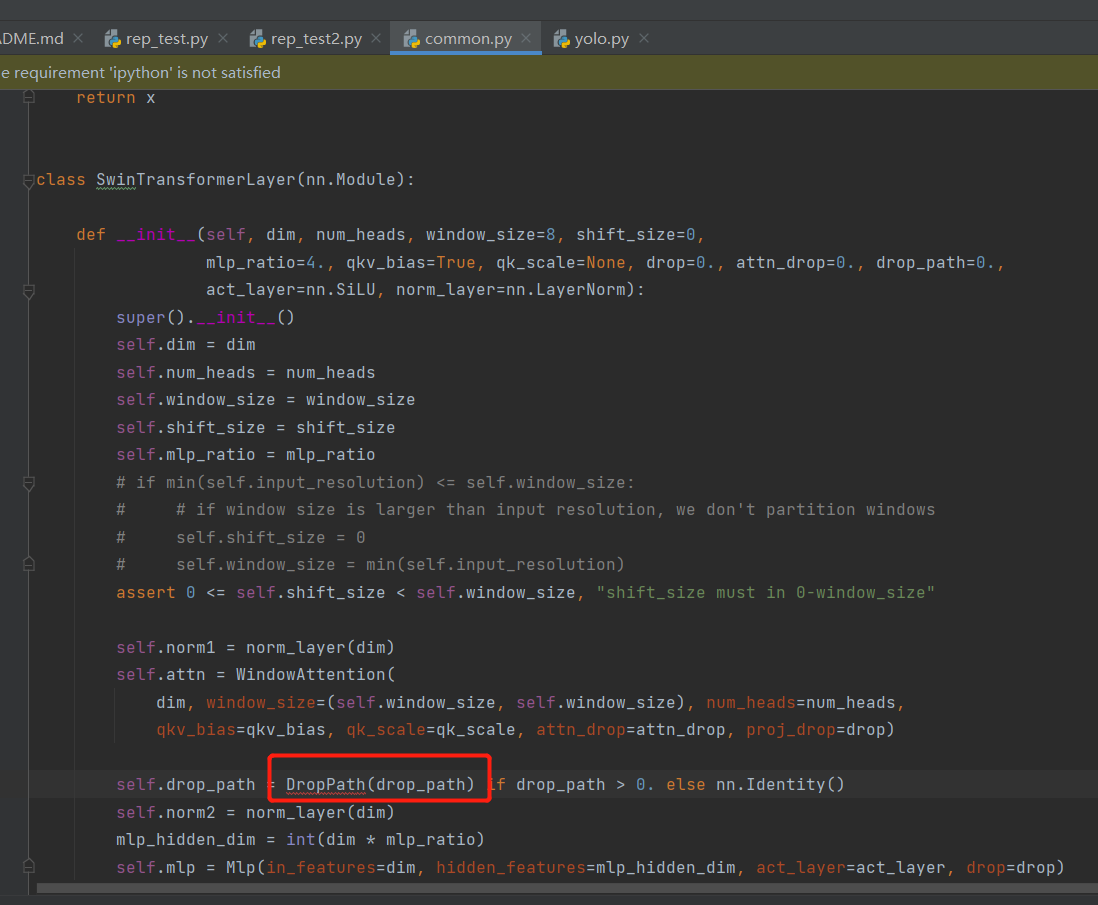Image resolution: width=1098 pixels, height=905 pixels.
Task: Click 'hidden_features=mlp_hidden_dim' argument
Action: (x=585, y=867)
